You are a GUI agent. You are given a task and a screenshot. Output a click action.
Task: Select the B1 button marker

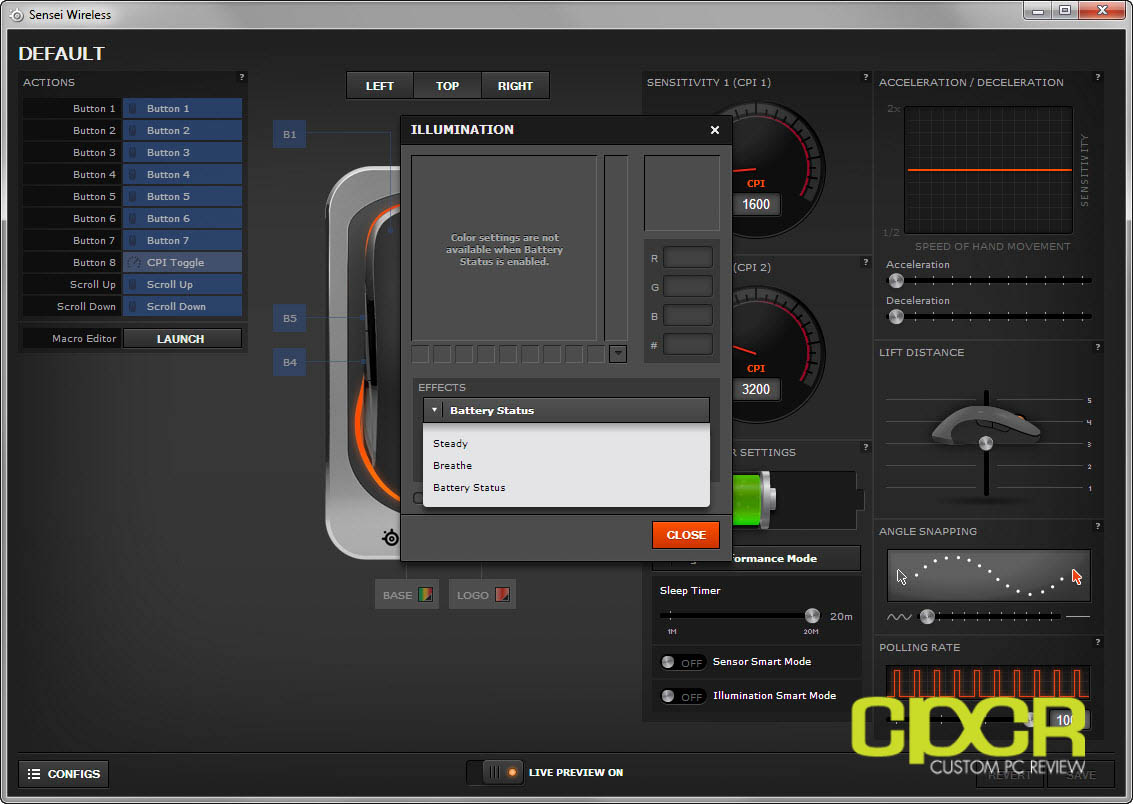coord(289,134)
